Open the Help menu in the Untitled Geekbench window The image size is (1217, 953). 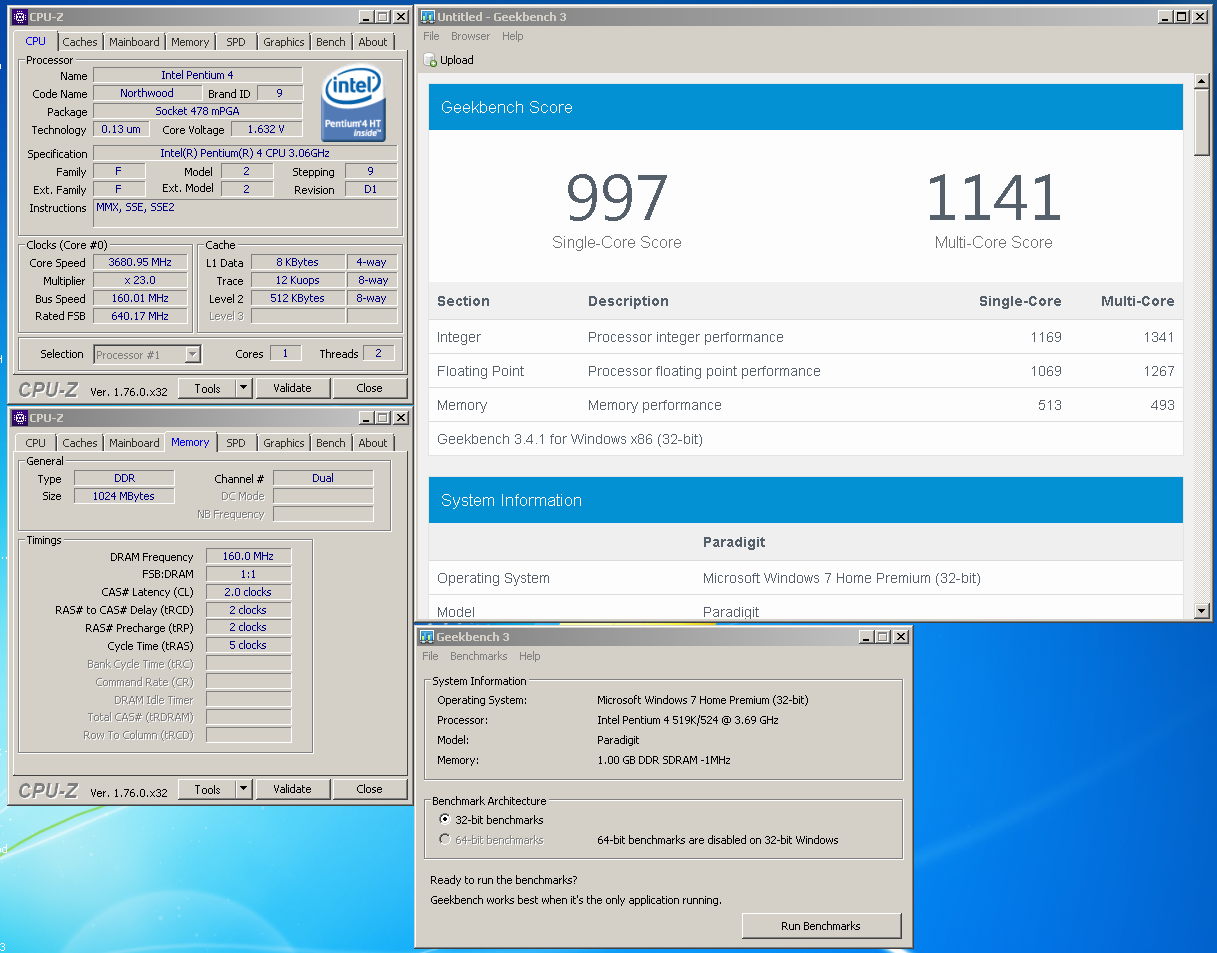coord(513,36)
